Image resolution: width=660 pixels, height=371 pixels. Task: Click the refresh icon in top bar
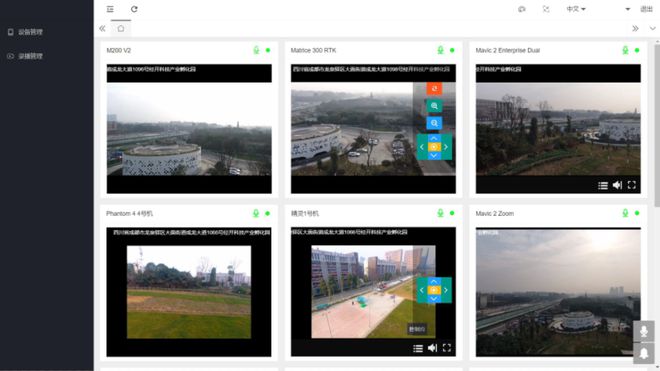(x=134, y=9)
